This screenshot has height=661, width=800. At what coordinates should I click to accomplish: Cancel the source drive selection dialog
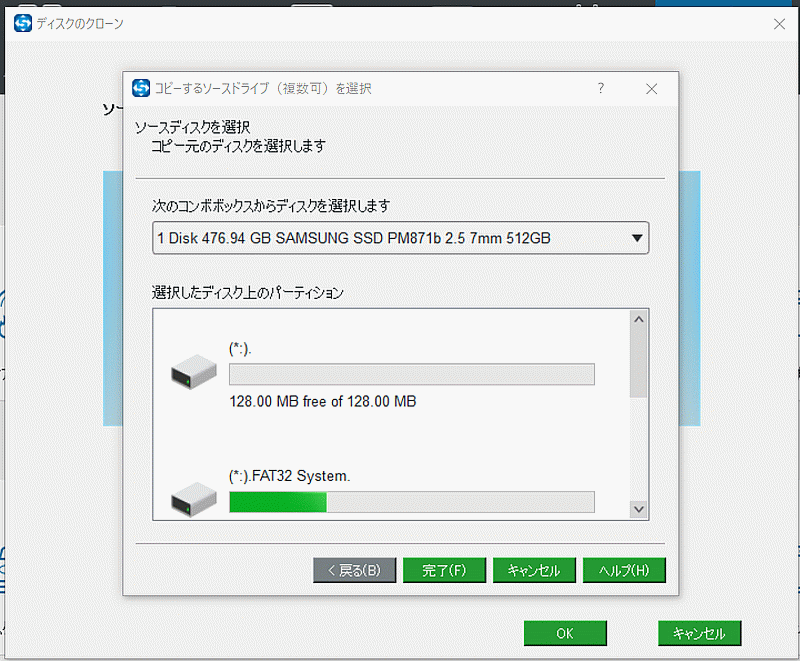[x=534, y=570]
